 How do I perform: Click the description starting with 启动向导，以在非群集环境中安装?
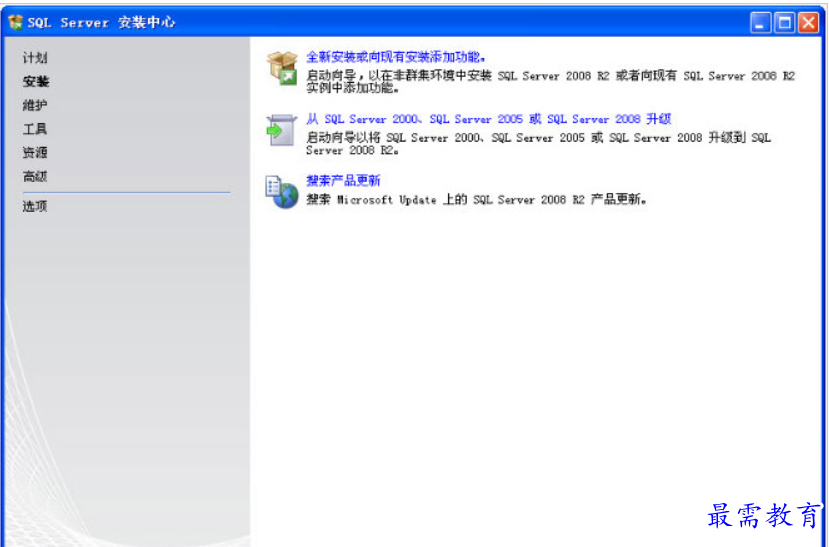tap(550, 82)
